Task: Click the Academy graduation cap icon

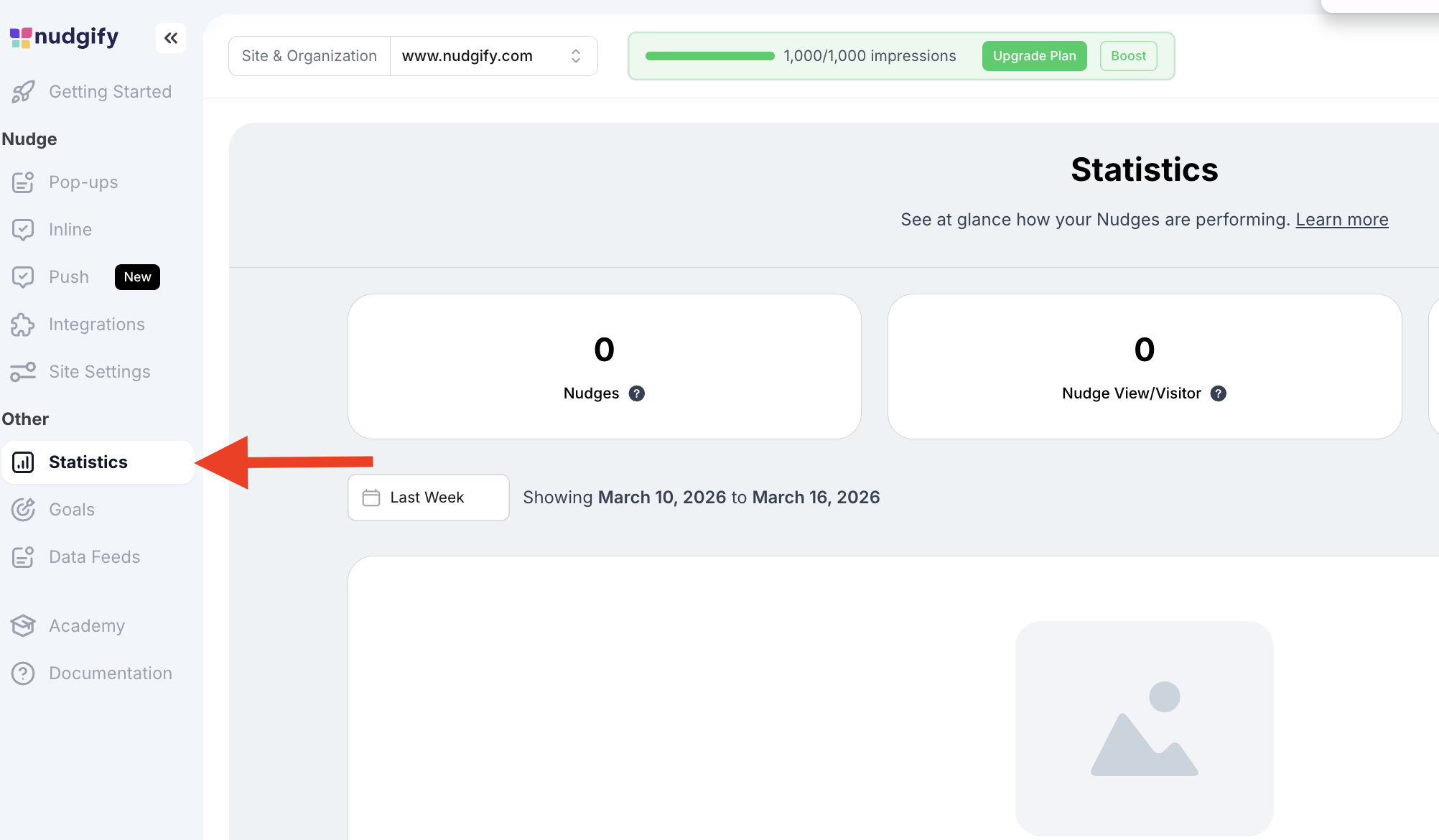Action: pyautogui.click(x=23, y=626)
